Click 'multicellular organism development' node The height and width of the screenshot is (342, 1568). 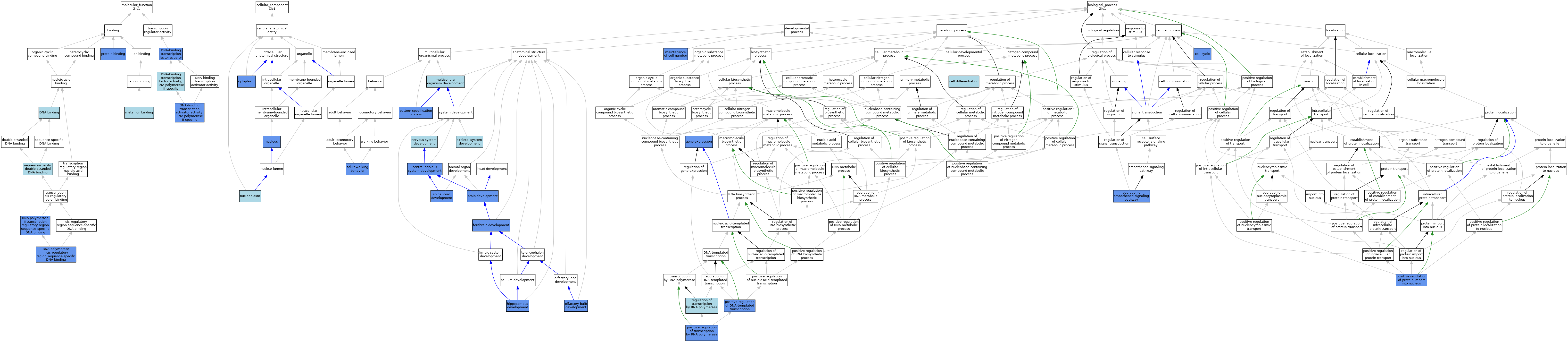point(446,81)
